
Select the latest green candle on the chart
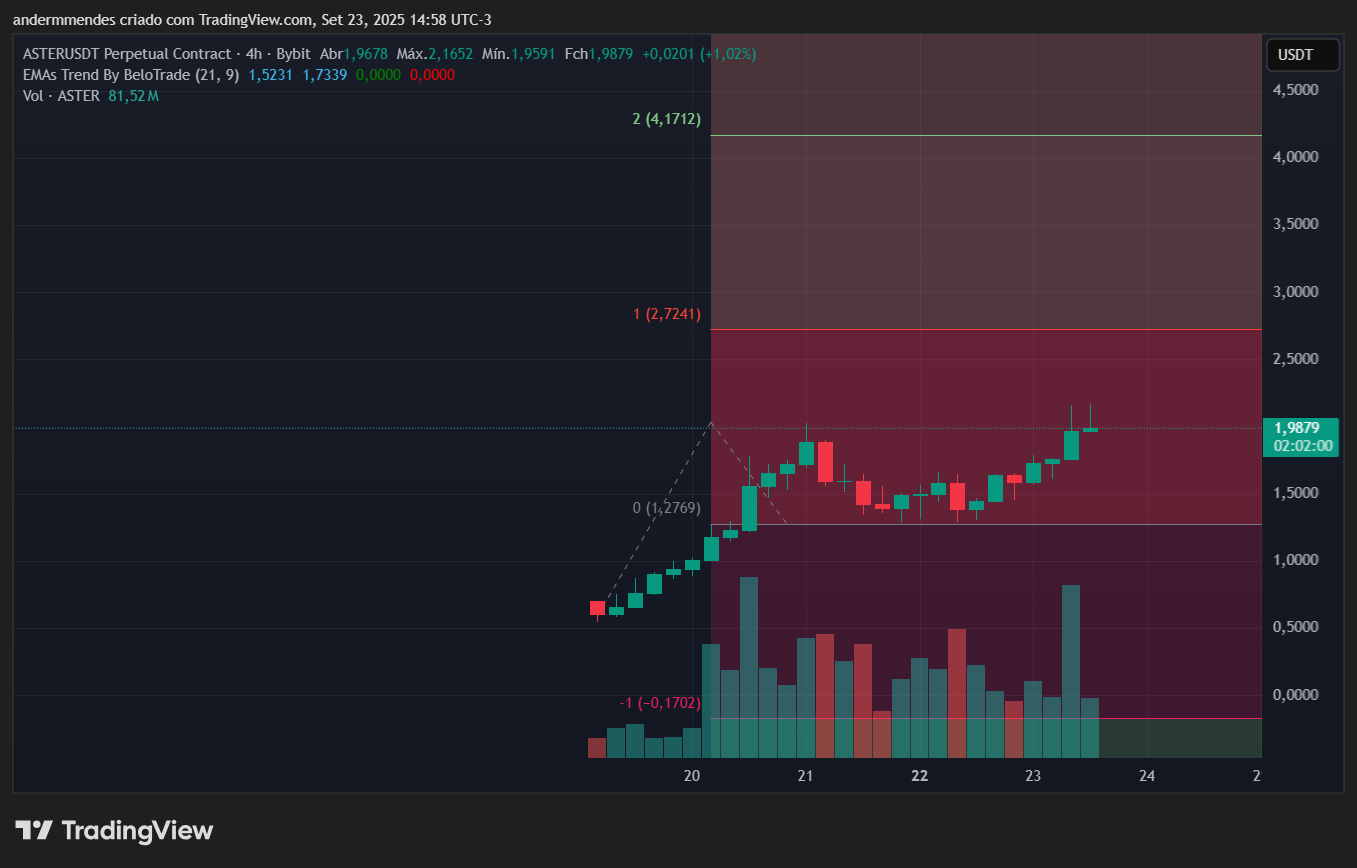click(x=1090, y=429)
